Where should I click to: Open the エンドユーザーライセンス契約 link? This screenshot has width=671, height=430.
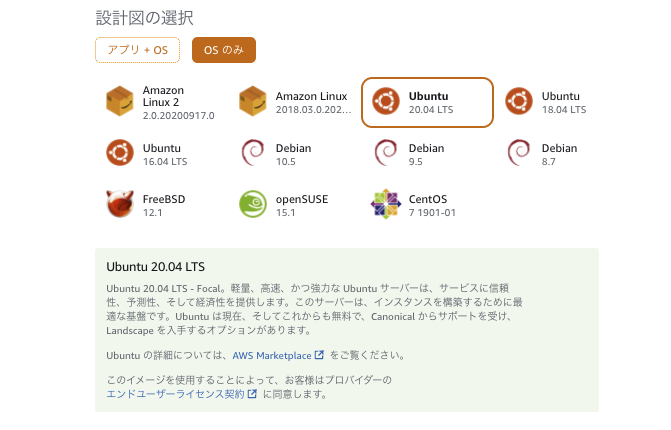tap(182, 394)
